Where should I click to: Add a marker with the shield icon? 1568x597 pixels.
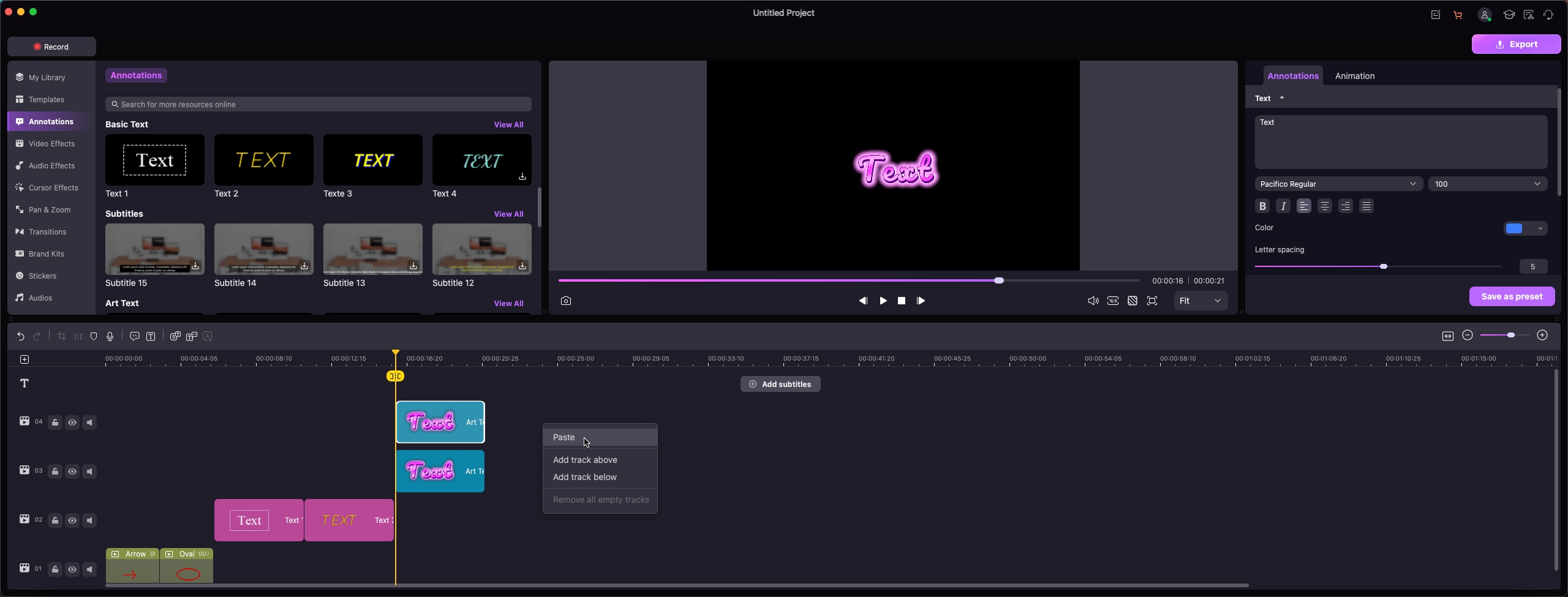click(x=94, y=336)
